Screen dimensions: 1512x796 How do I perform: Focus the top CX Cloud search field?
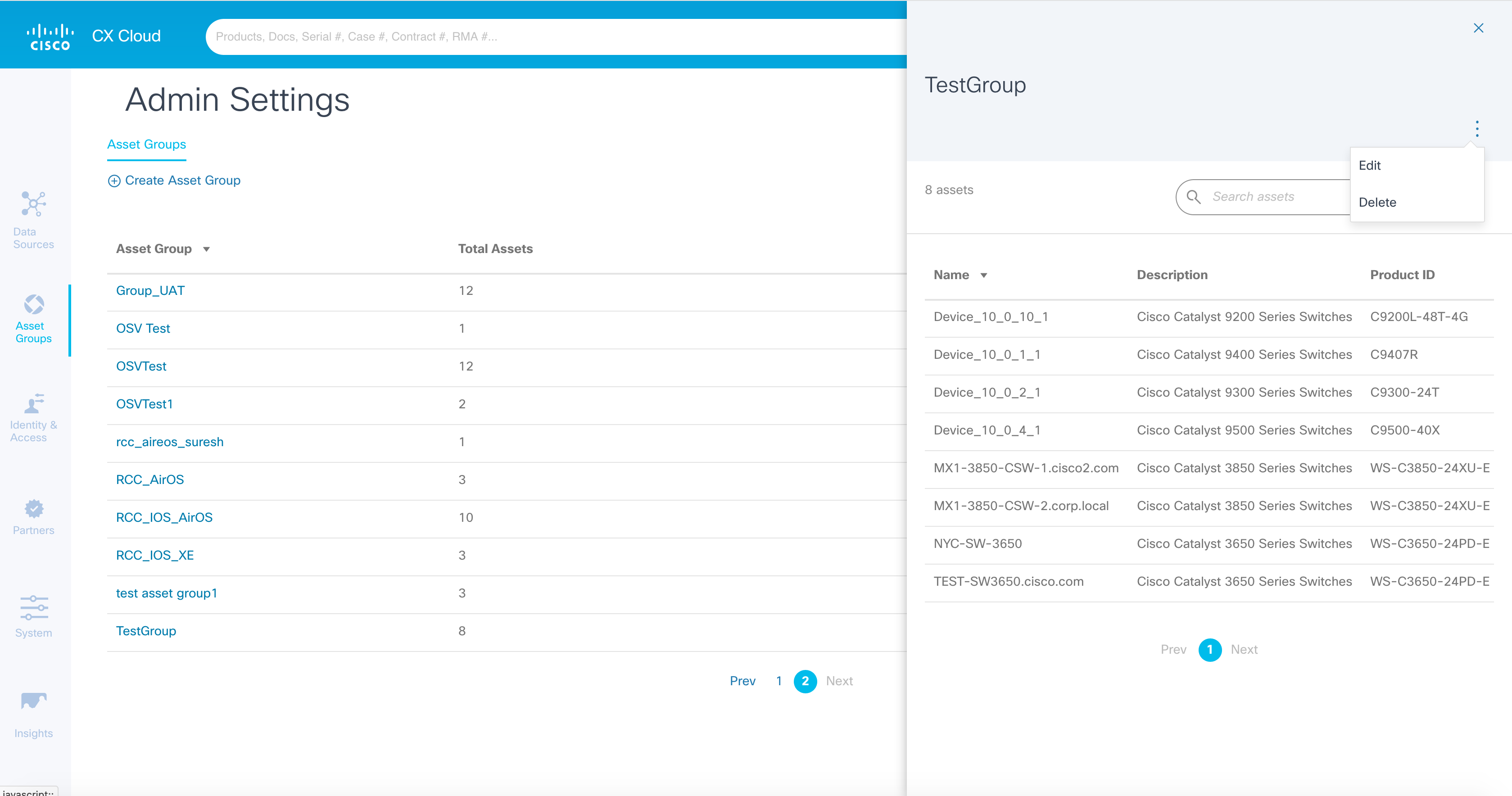[x=552, y=36]
